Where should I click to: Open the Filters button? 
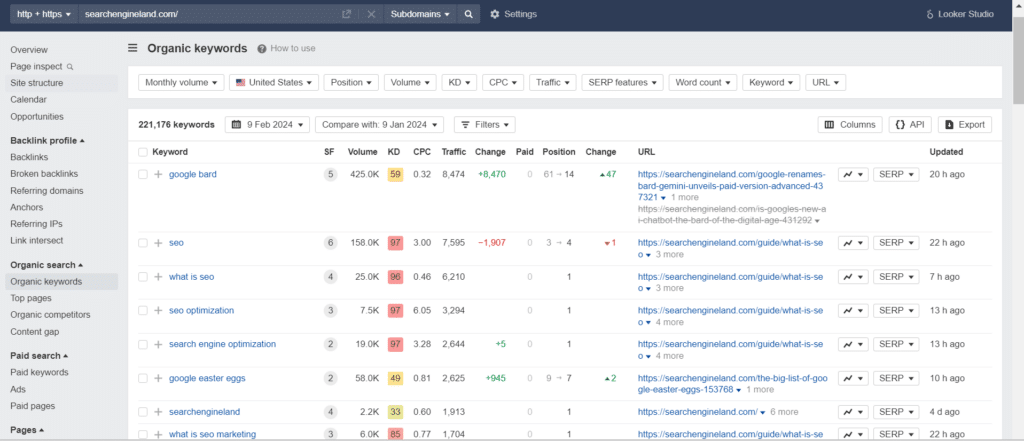(485, 125)
